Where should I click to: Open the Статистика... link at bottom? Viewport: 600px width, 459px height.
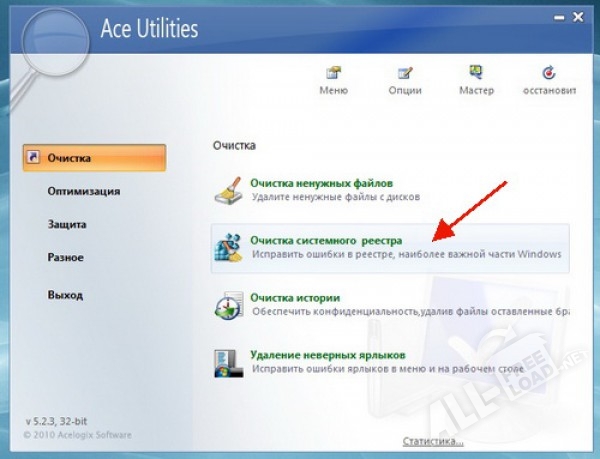click(432, 441)
